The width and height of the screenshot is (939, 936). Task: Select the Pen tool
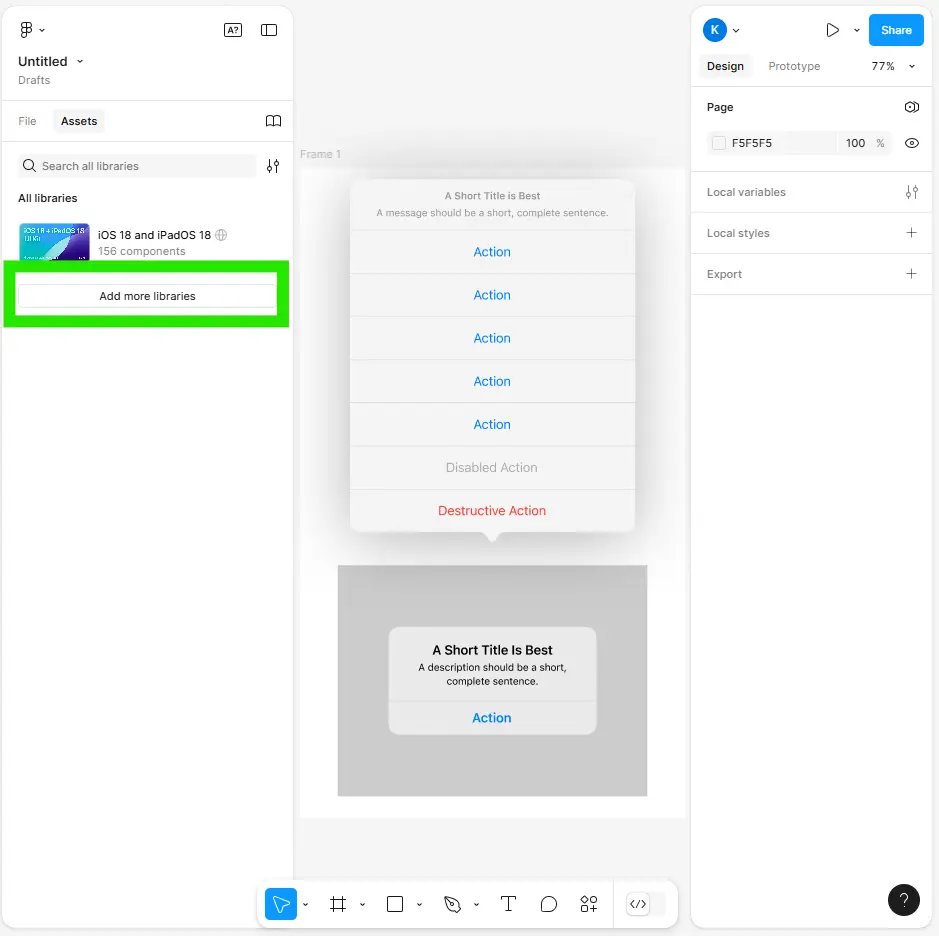(x=452, y=904)
